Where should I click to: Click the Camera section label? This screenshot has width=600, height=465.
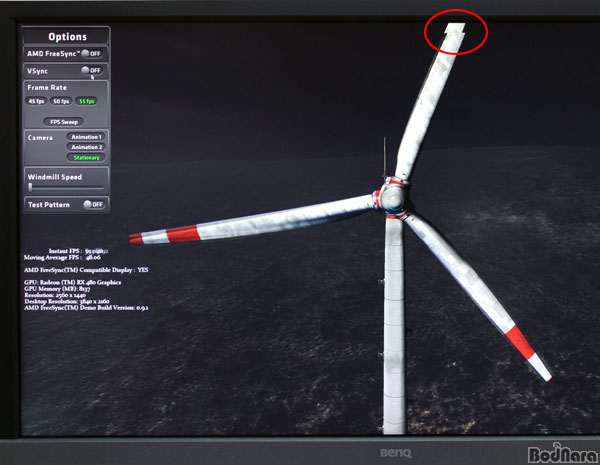coord(40,138)
